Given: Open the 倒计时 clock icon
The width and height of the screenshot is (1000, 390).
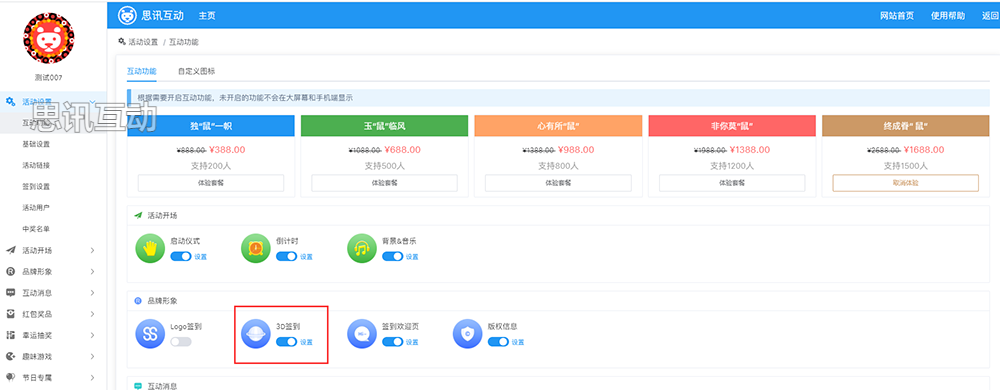Looking at the screenshot, I should 256,249.
